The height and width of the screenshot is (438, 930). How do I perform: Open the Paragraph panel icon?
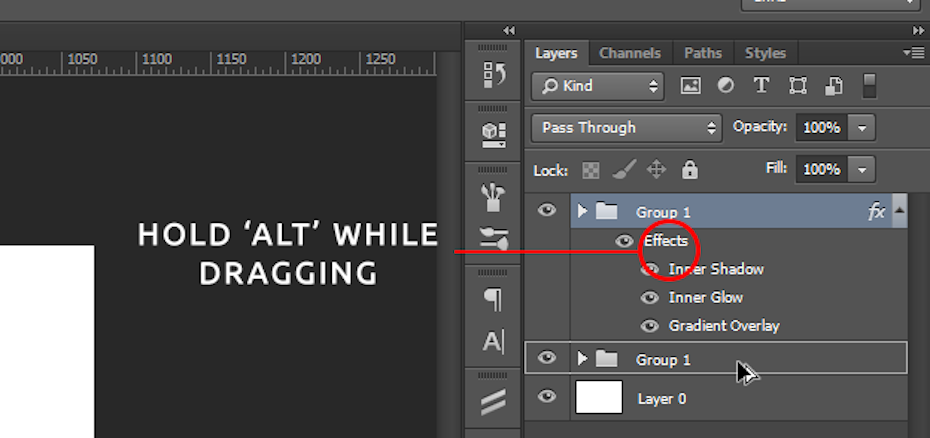pos(493,299)
